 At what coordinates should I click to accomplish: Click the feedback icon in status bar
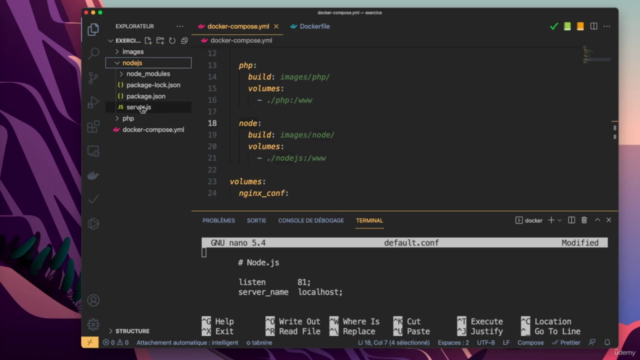point(592,342)
